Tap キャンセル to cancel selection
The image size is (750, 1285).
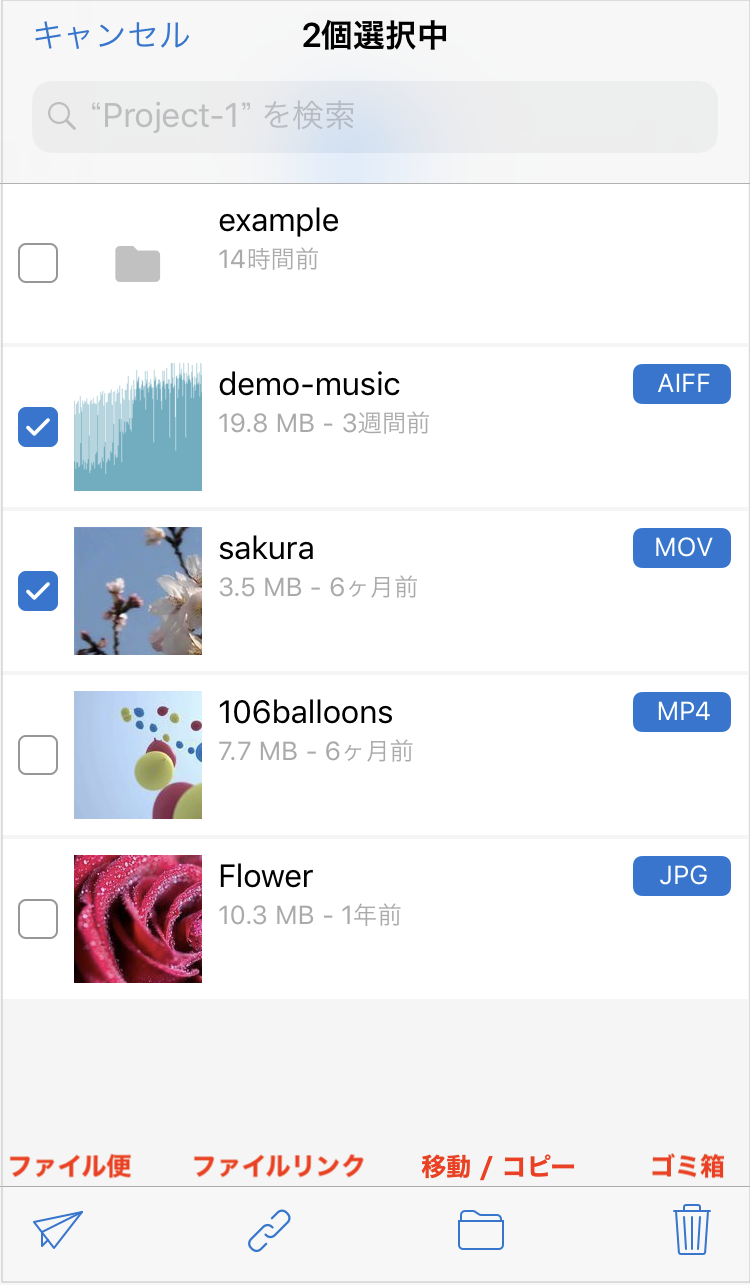pyautogui.click(x=111, y=36)
